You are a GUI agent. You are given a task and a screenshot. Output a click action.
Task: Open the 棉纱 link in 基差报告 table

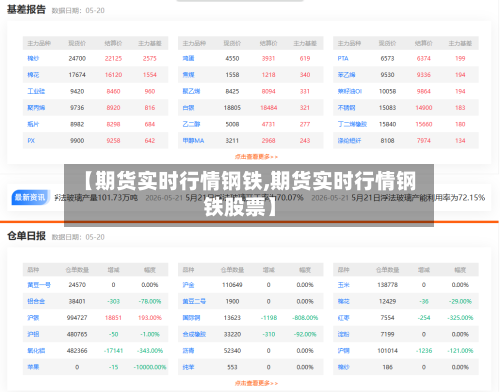tap(33, 58)
